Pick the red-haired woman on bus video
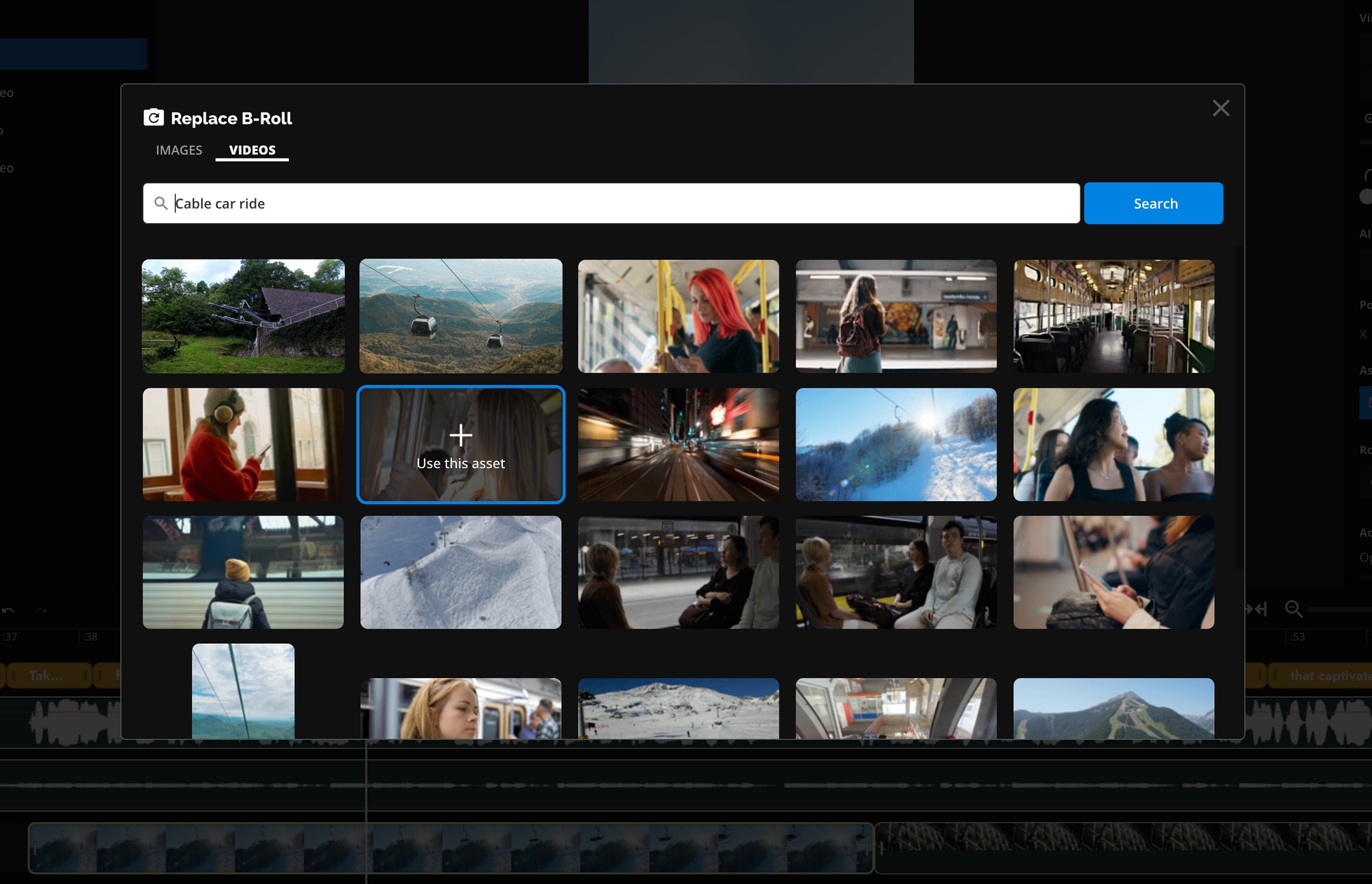Viewport: 1372px width, 884px height. [678, 316]
